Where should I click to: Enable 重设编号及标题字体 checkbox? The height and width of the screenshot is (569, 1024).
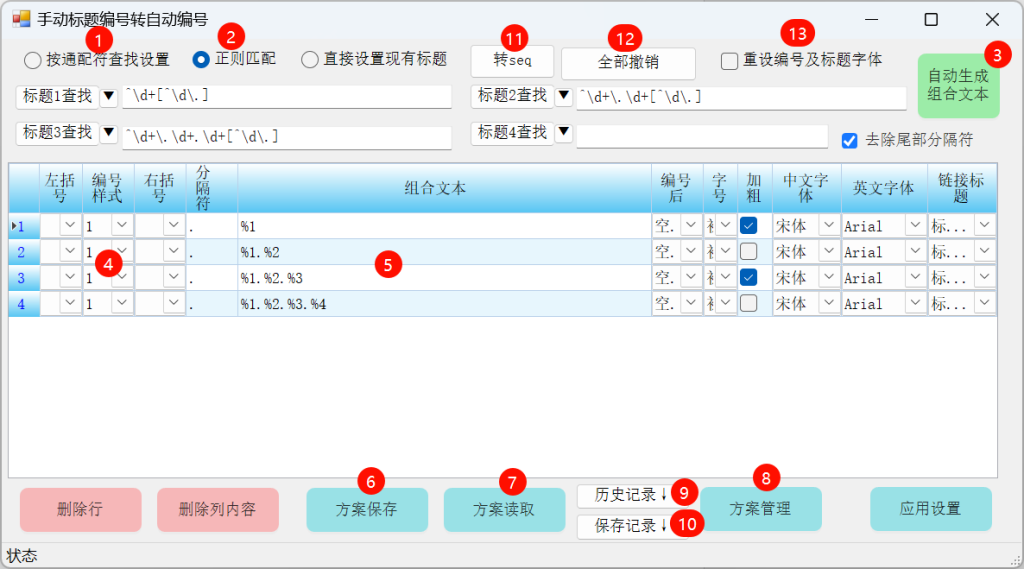[x=729, y=61]
